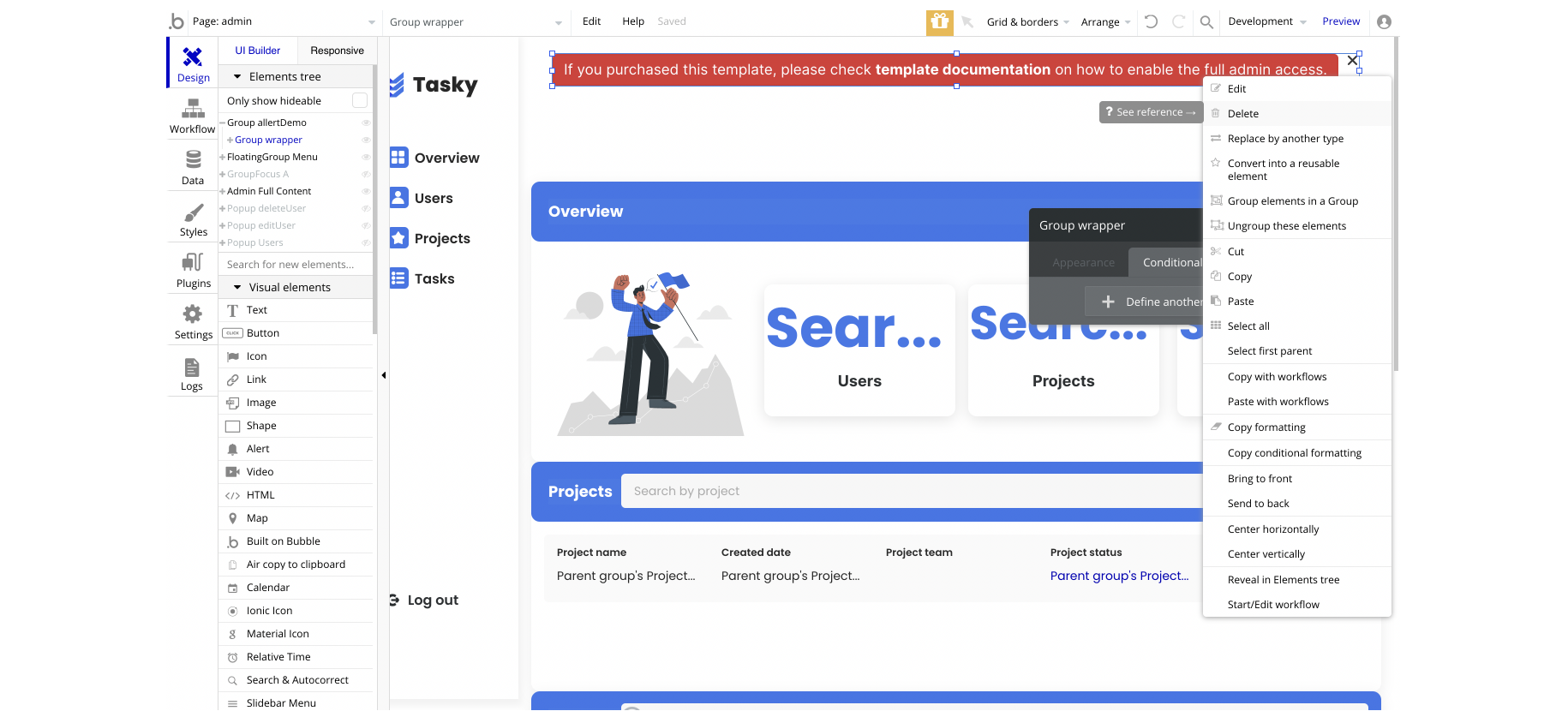Toggle visibility eye for Group allertDemo
This screenshot has width=1568, height=723.
(366, 122)
